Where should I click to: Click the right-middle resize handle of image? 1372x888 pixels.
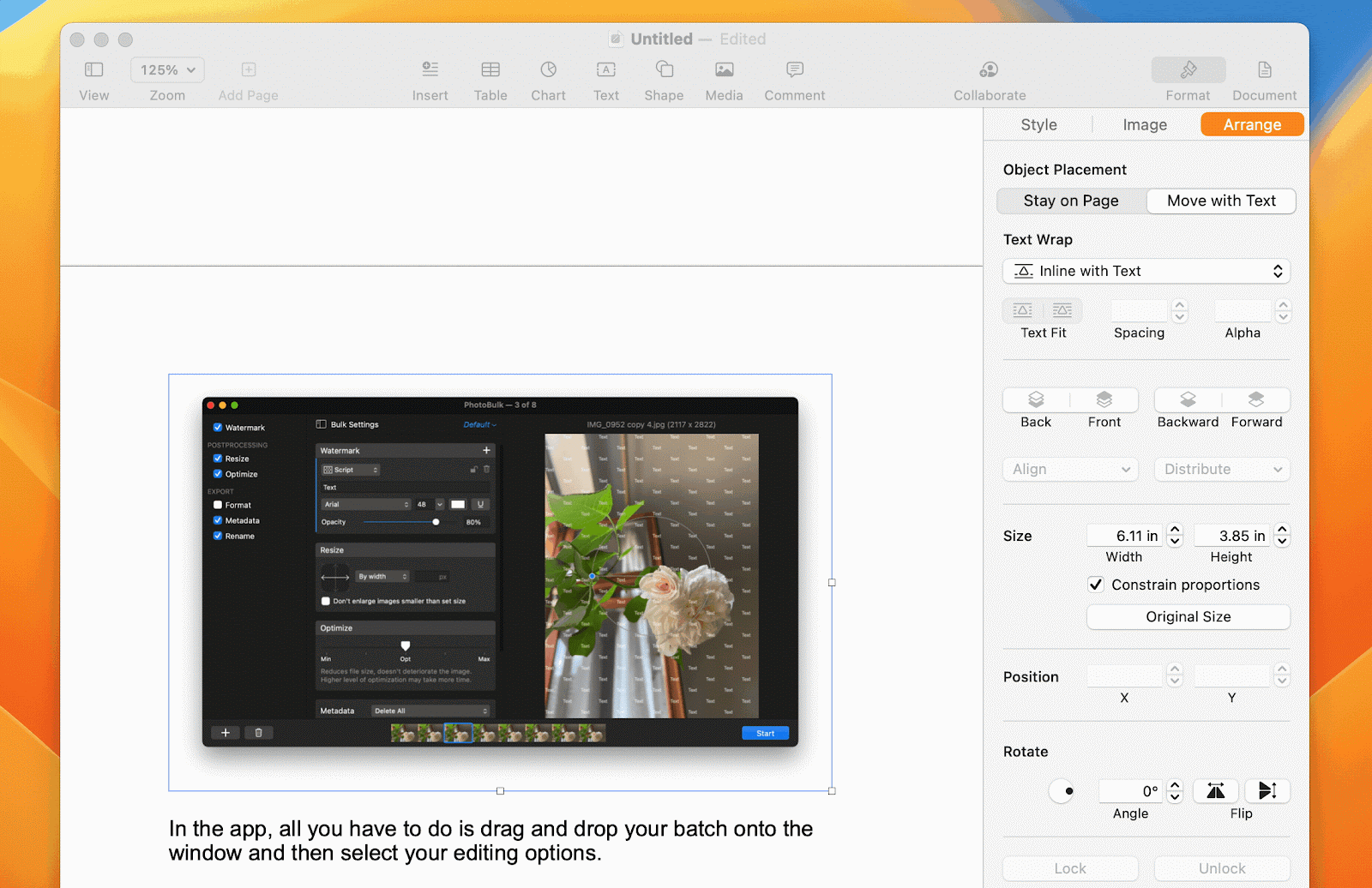[x=832, y=583]
